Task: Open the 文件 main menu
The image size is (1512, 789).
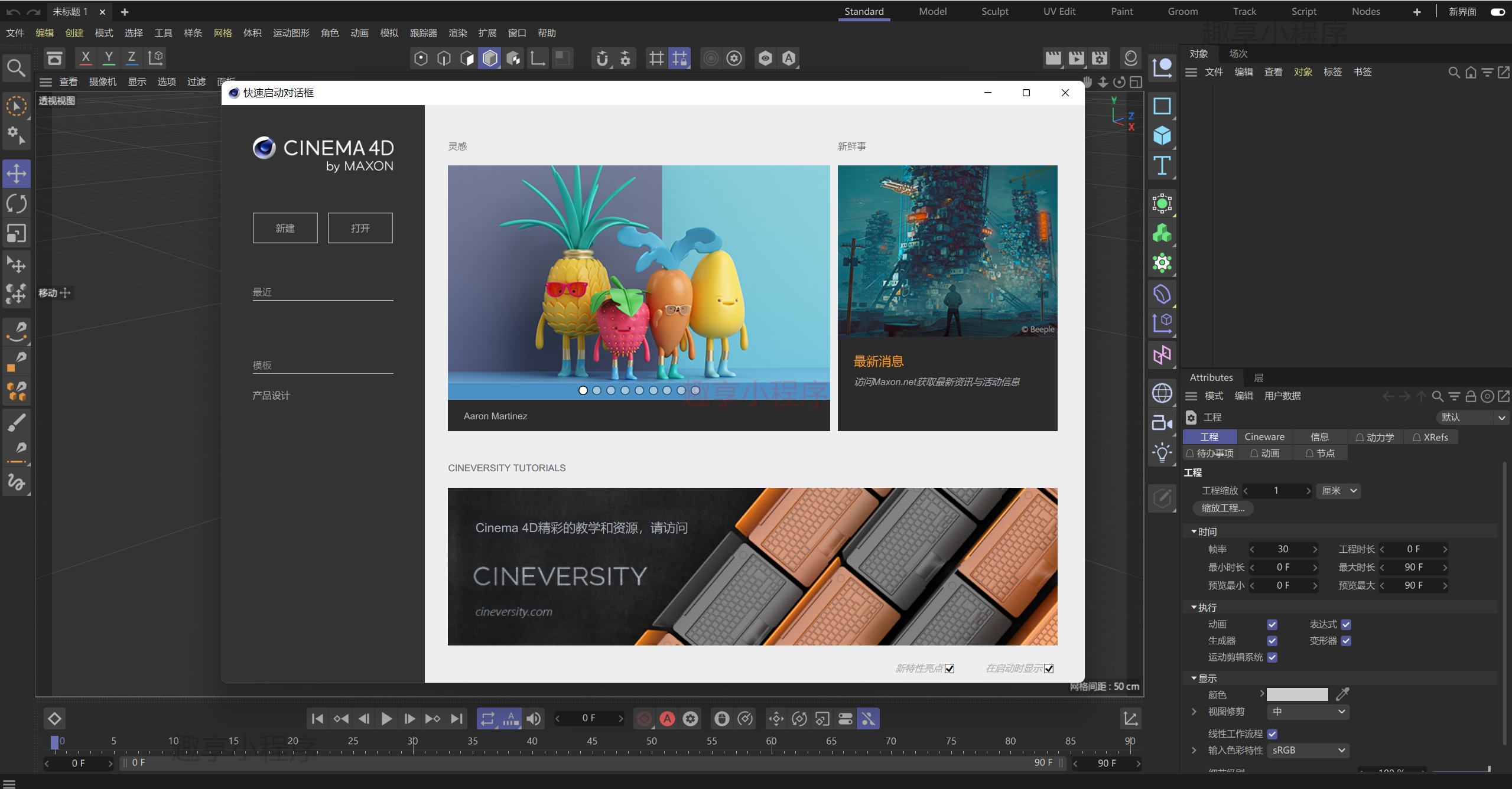Action: (15, 33)
